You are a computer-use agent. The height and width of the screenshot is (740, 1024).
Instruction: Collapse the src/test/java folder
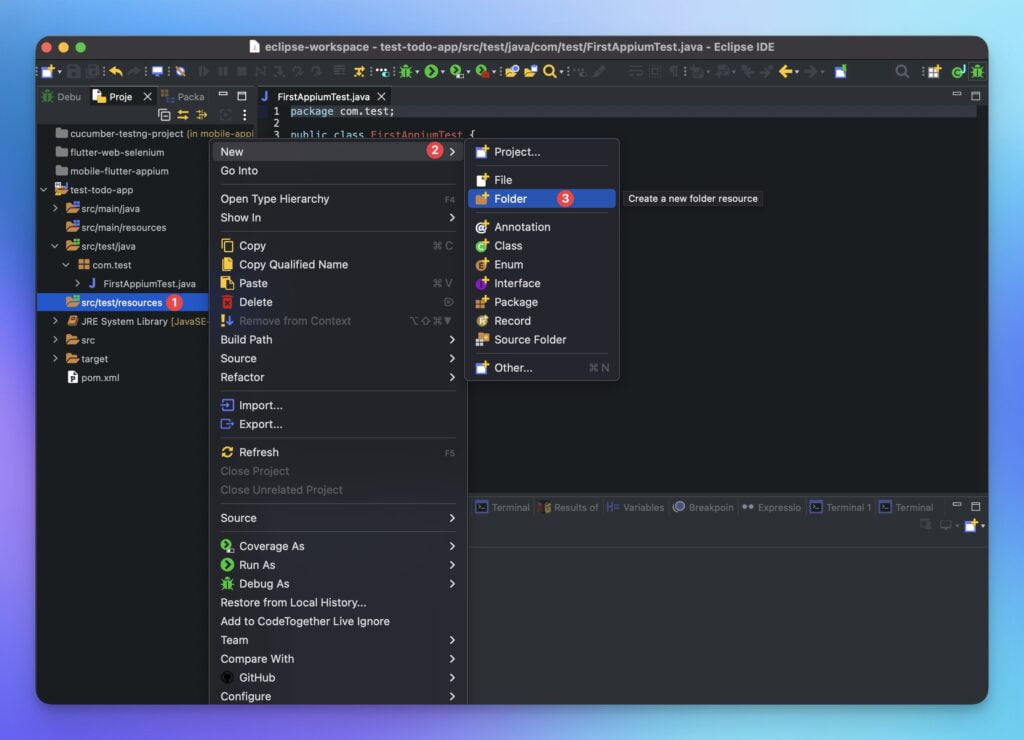click(x=55, y=246)
